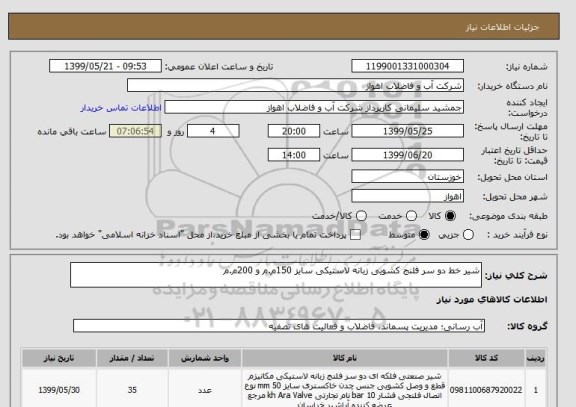
Task: Click the city field اهواز
Action: click(x=407, y=197)
